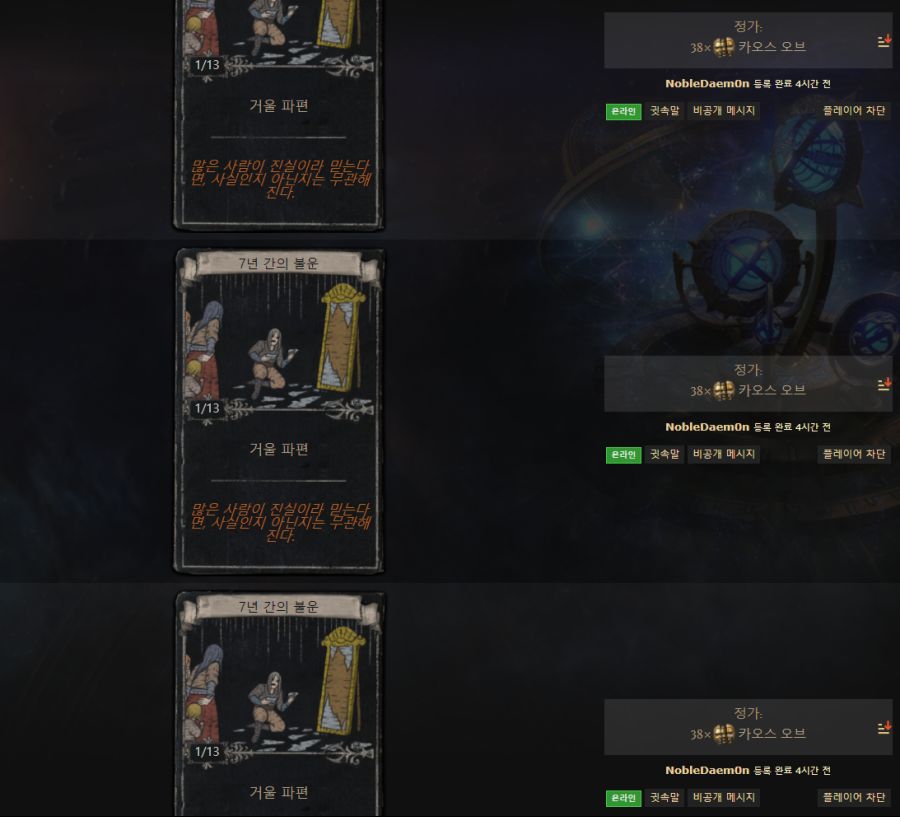Click the green 온라인 badge in bottom listing
This screenshot has height=817, width=900.
[x=623, y=798]
